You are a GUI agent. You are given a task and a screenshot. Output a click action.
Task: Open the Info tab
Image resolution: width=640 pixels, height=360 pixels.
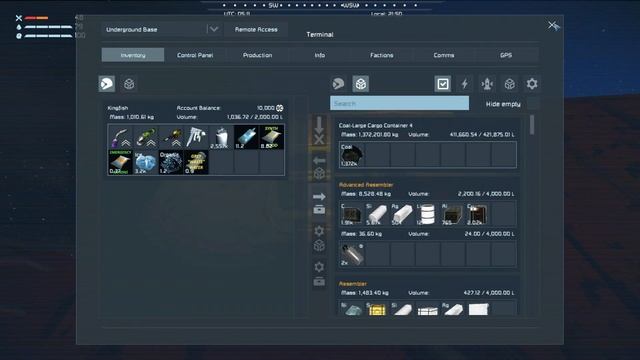(320, 55)
